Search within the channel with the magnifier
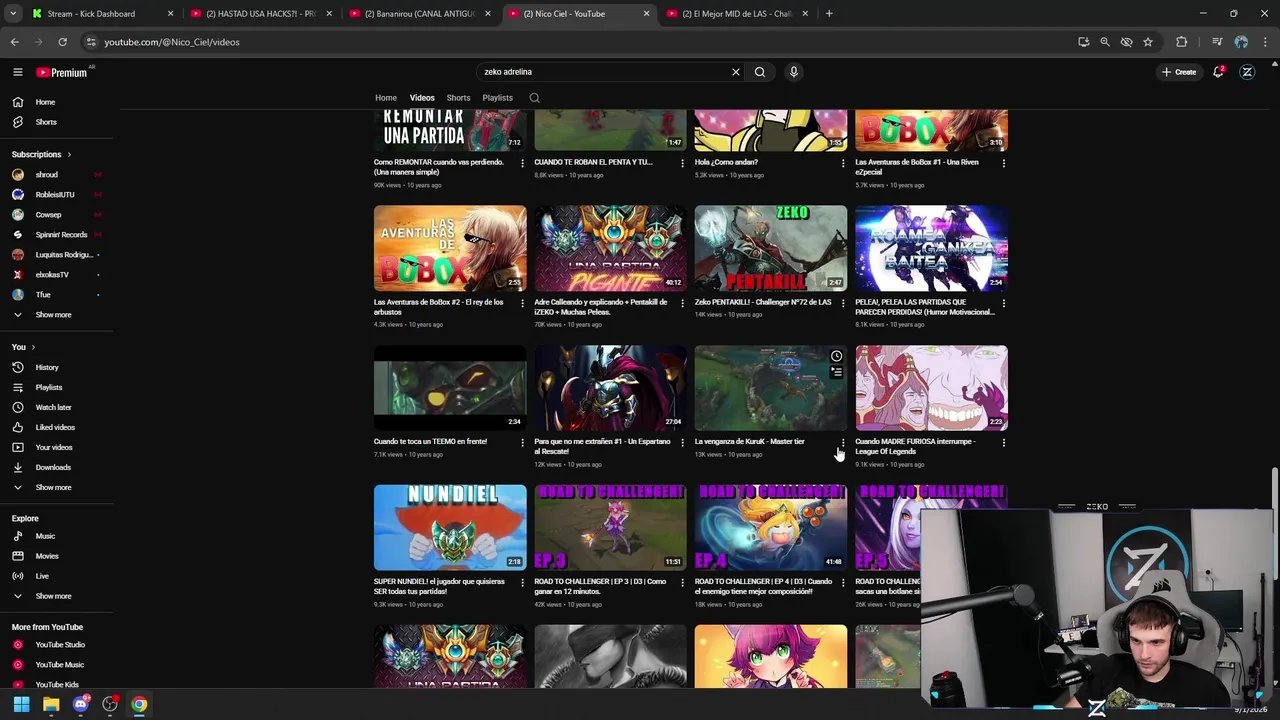Viewport: 1280px width, 720px height. [x=534, y=98]
